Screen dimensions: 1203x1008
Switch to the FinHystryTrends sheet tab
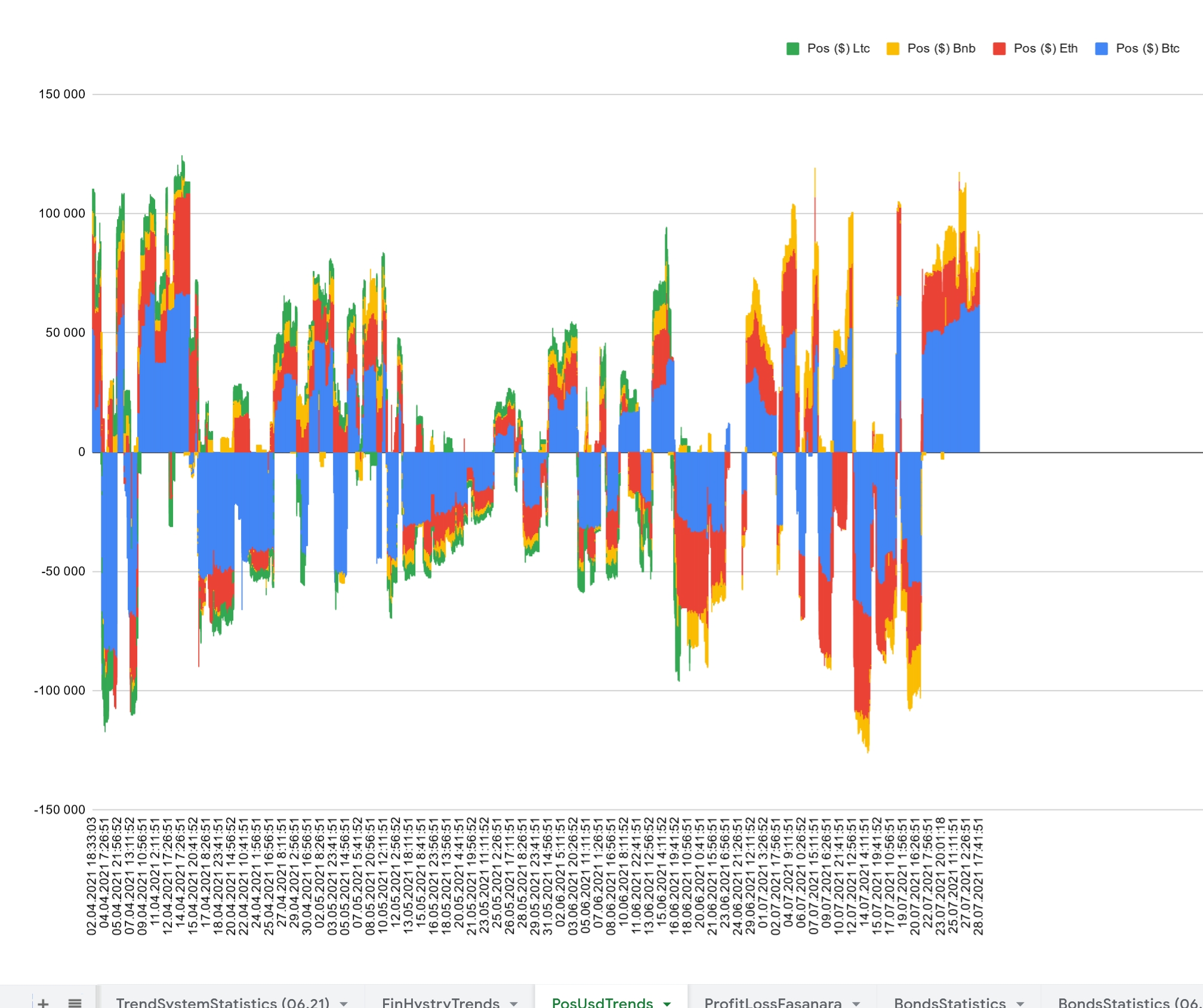[440, 1003]
